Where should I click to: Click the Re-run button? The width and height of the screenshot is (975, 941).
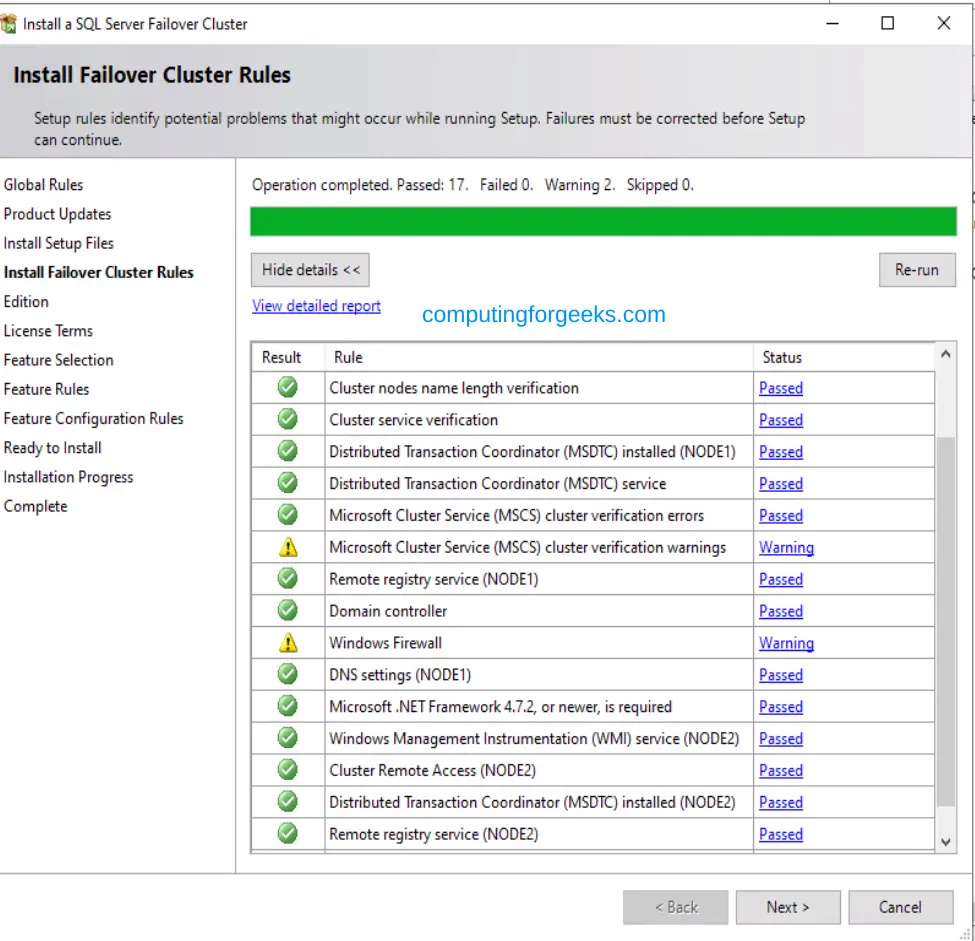click(917, 270)
